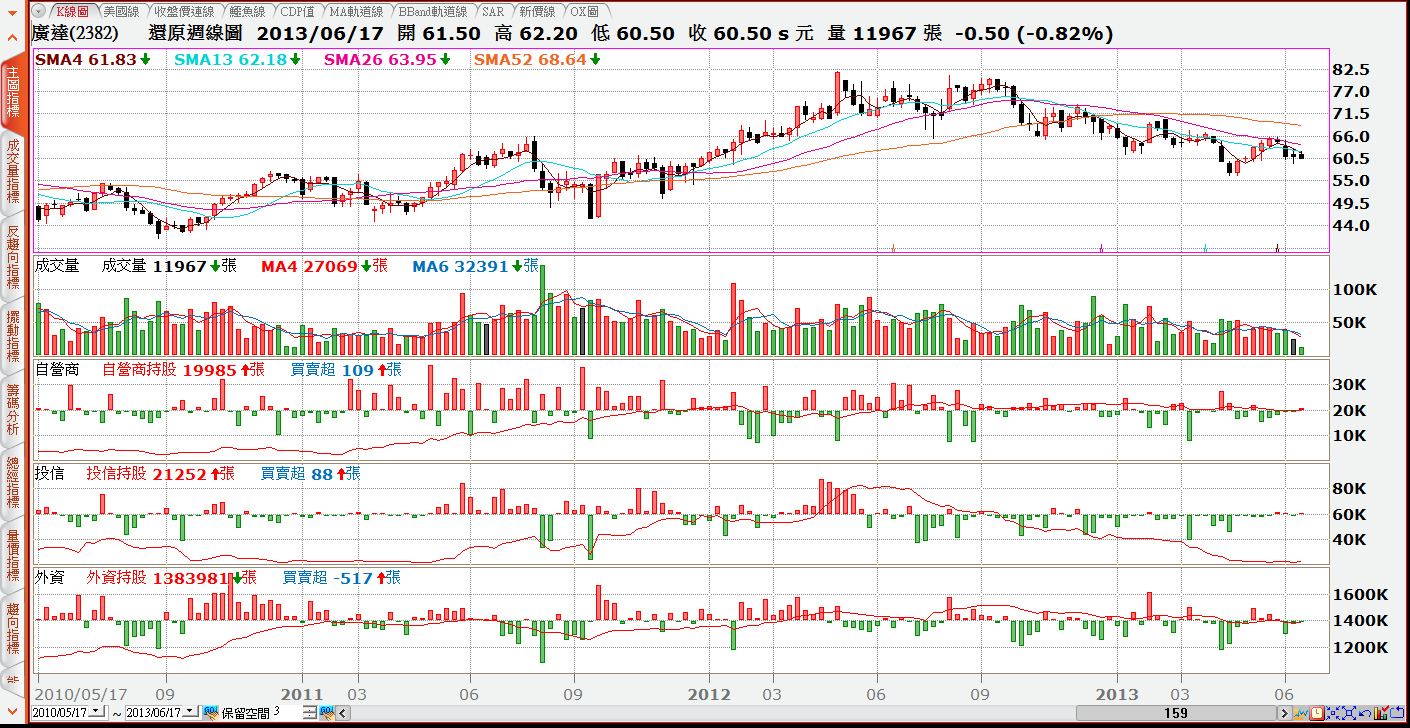Click the GO icon after 保留空間
Image resolution: width=1410 pixels, height=728 pixels.
327,712
